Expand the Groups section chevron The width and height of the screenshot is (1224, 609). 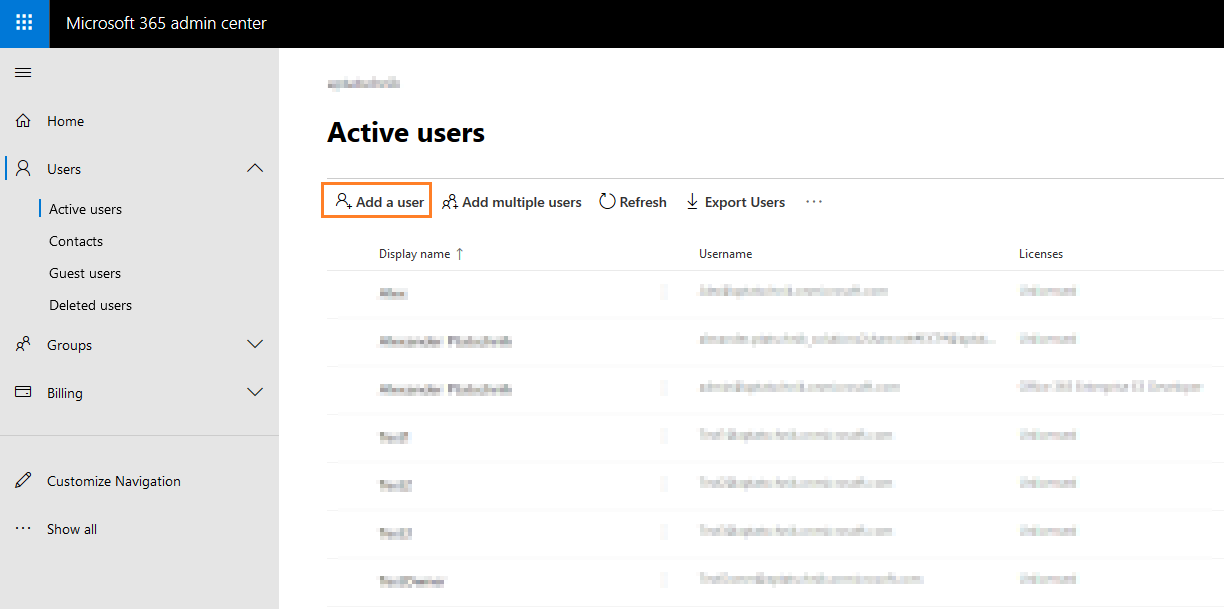(x=255, y=345)
